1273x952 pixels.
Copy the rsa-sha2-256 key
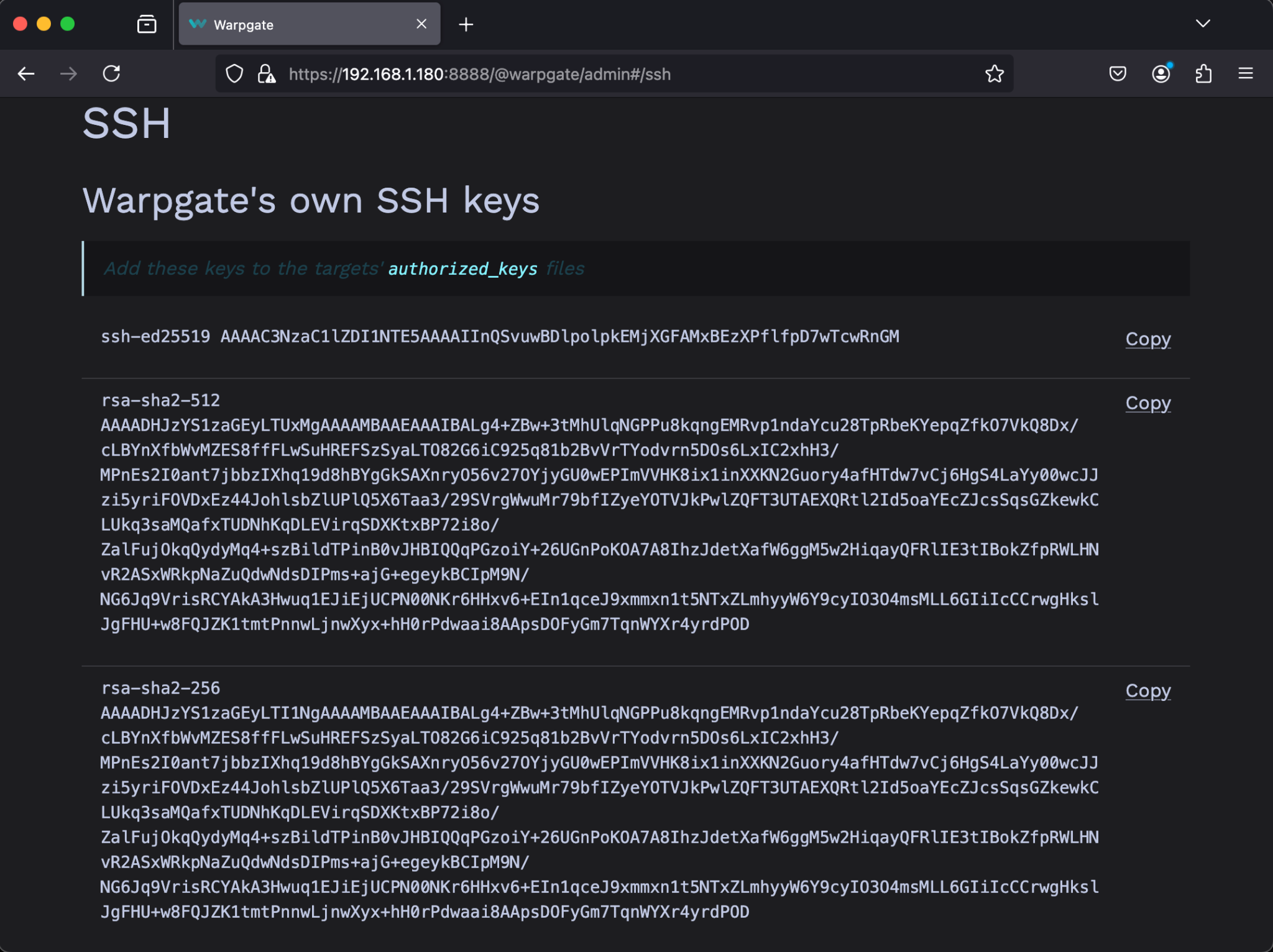click(x=1147, y=690)
